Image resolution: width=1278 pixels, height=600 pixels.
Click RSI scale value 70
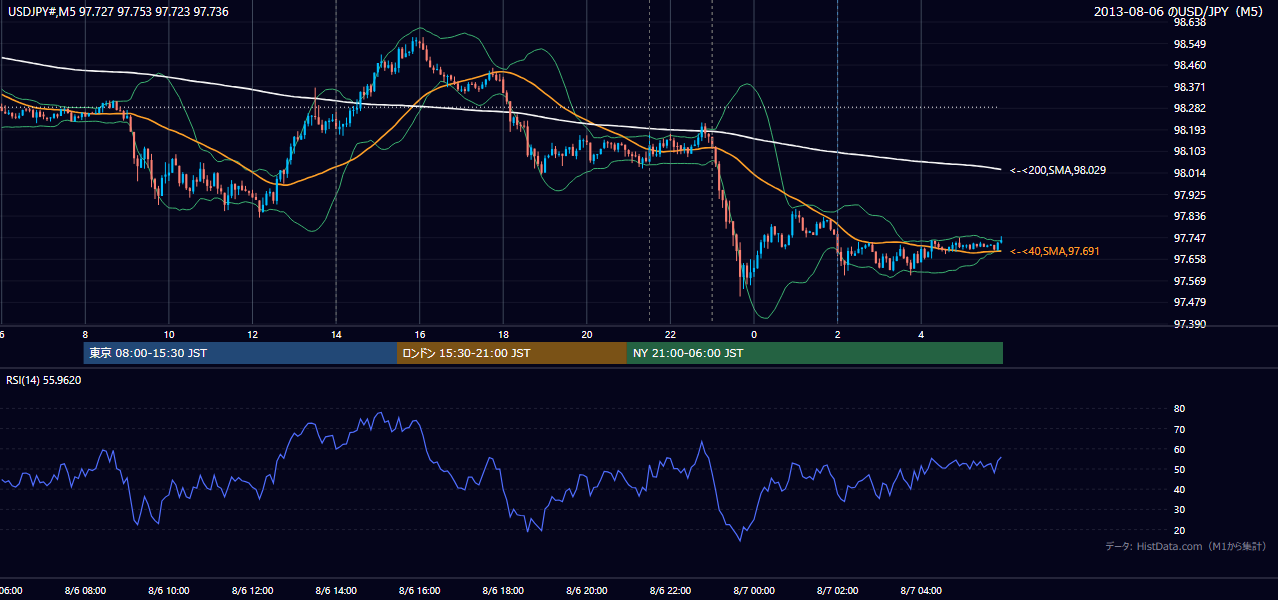click(x=1179, y=429)
